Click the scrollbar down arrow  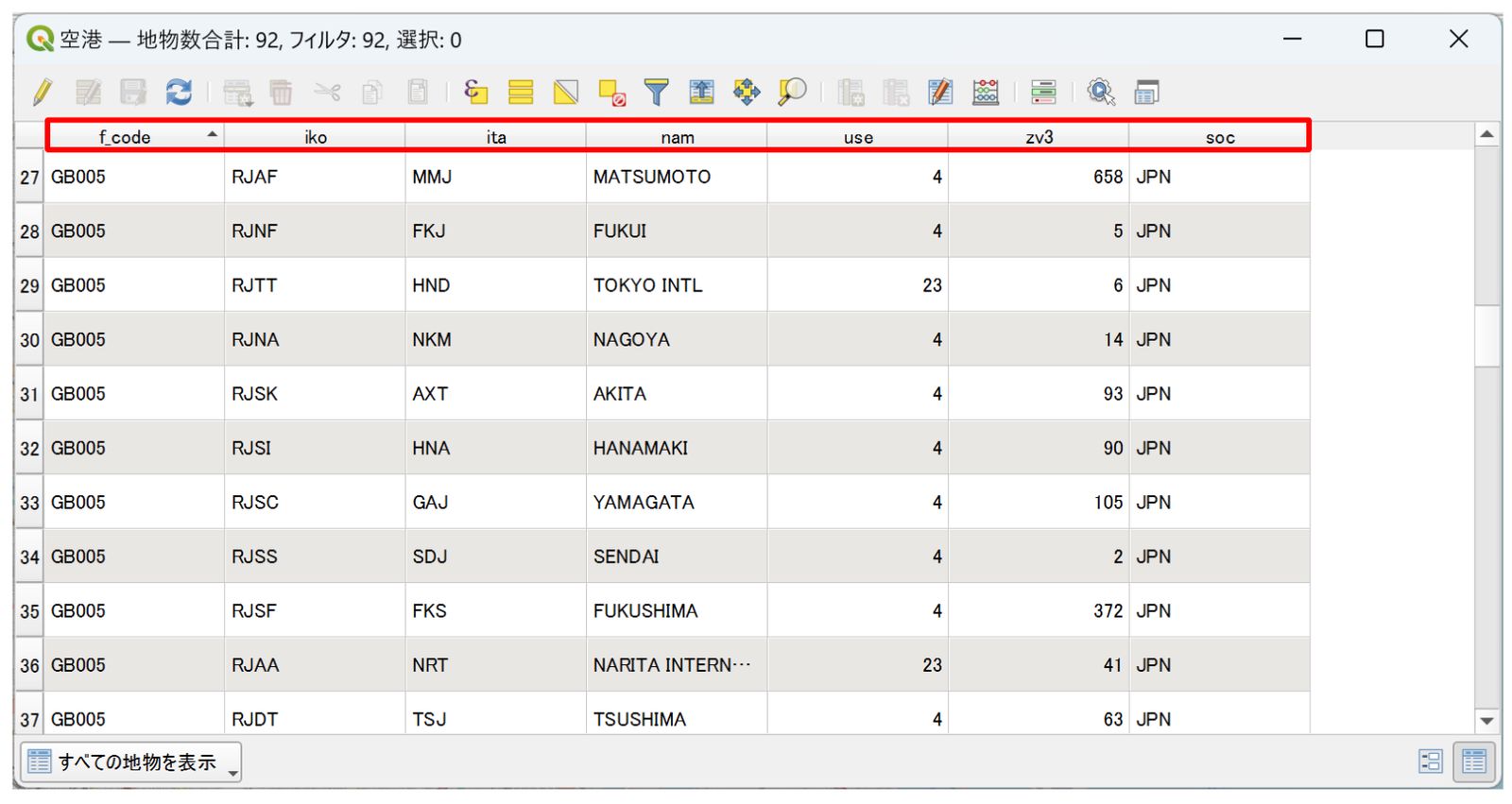(x=1486, y=721)
